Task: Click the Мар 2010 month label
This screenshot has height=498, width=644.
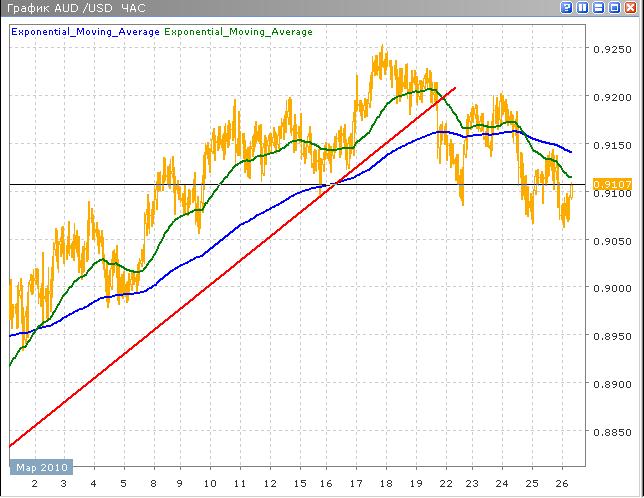Action: (x=40, y=467)
